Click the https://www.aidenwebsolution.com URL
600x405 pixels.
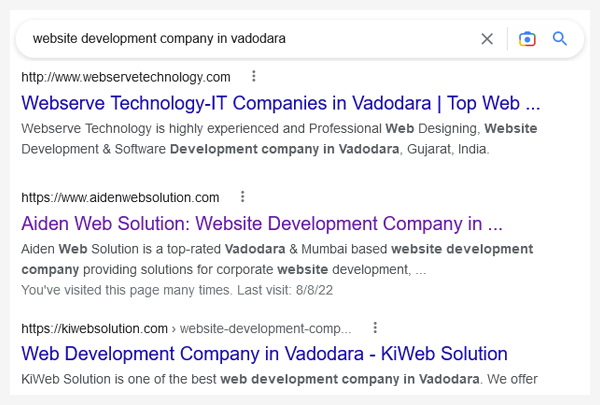coord(120,198)
